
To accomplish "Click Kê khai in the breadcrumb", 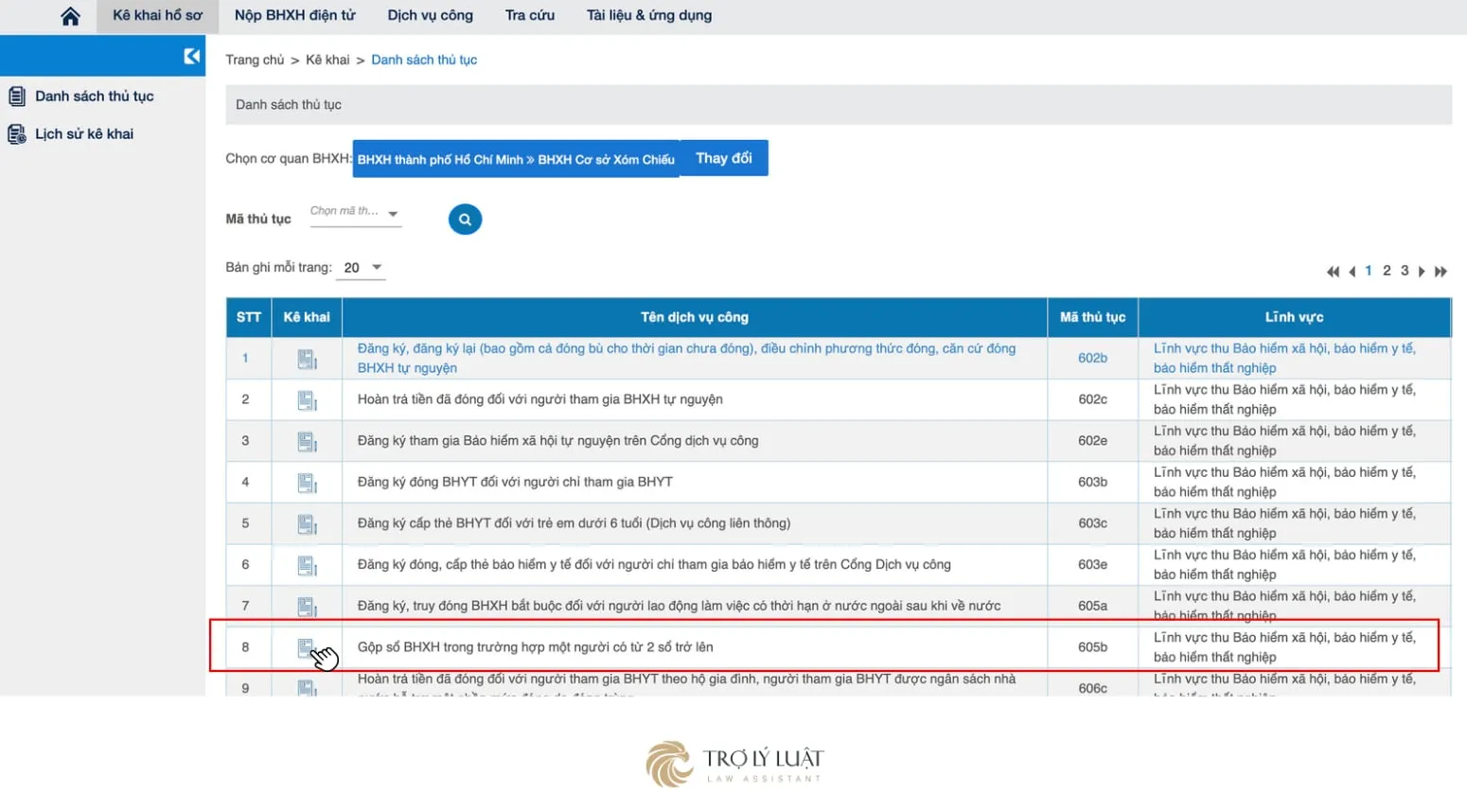I will pos(327,60).
